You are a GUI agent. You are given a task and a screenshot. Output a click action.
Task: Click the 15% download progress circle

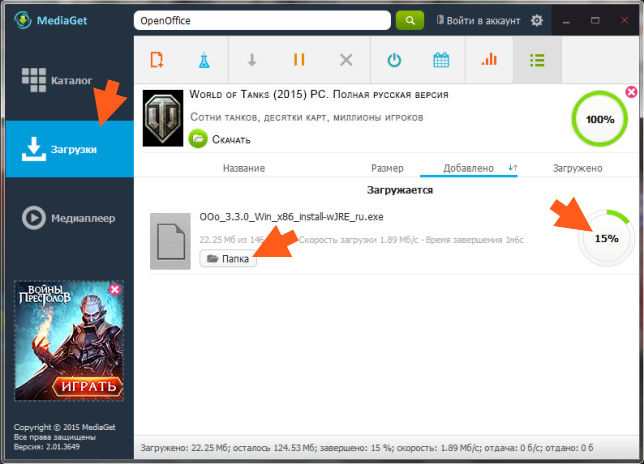606,238
